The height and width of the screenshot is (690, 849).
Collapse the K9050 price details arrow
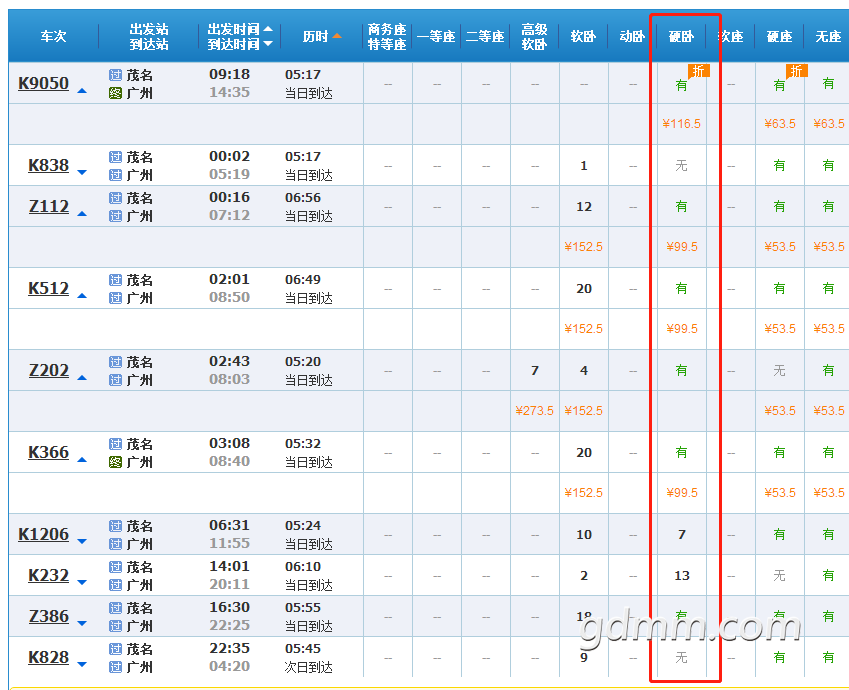coord(82,91)
